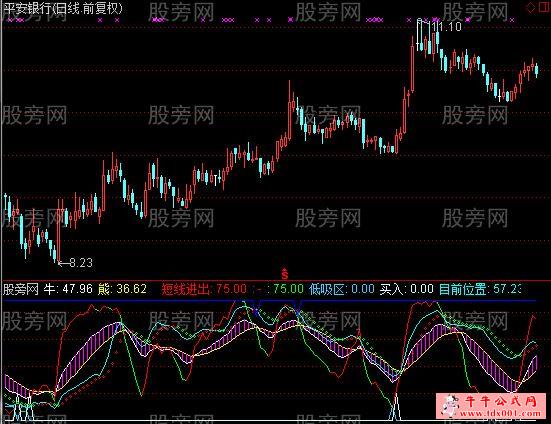
Task: Click the white spike signal near bottom right
Action: pos(396,407)
